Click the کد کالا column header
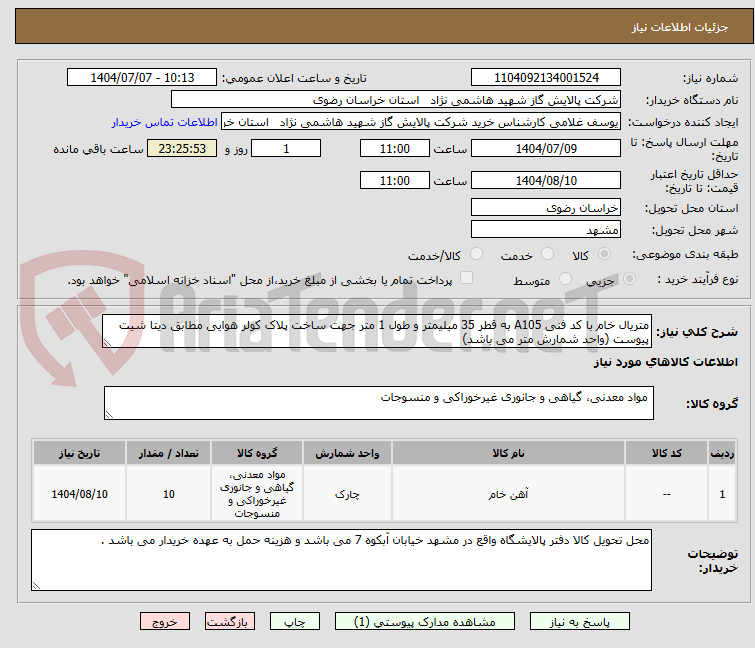The height and width of the screenshot is (648, 755). click(666, 453)
